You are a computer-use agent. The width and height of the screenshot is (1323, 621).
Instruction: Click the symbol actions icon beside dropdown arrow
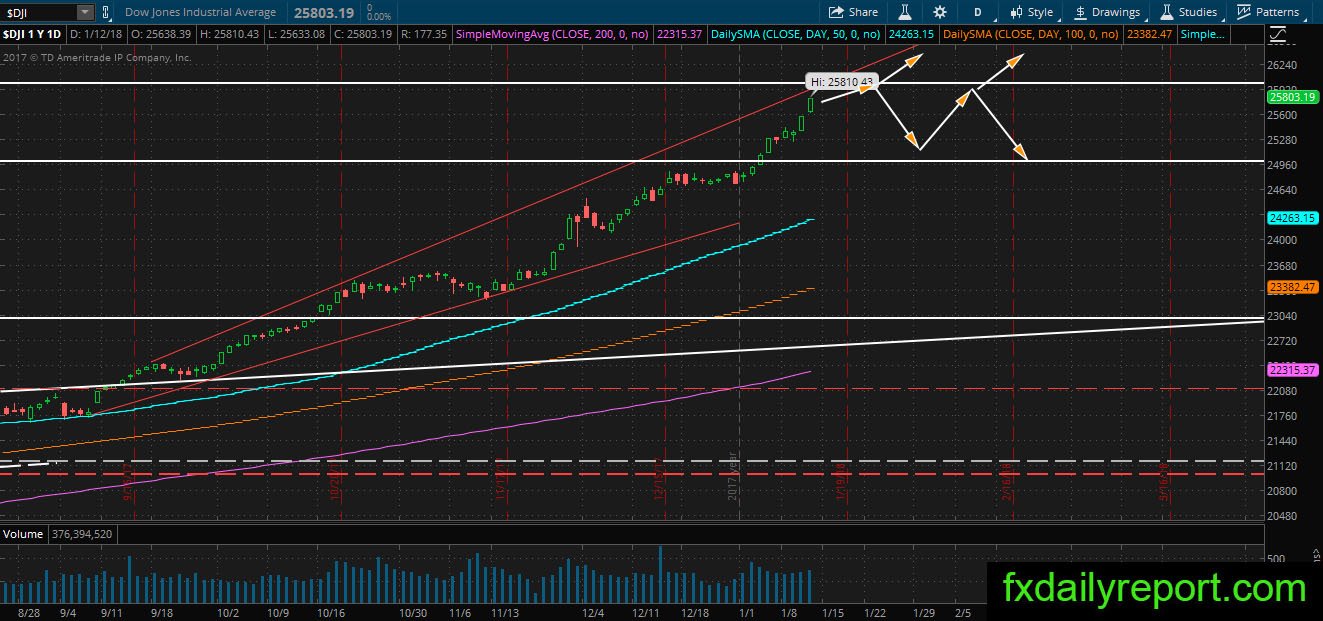pos(107,12)
